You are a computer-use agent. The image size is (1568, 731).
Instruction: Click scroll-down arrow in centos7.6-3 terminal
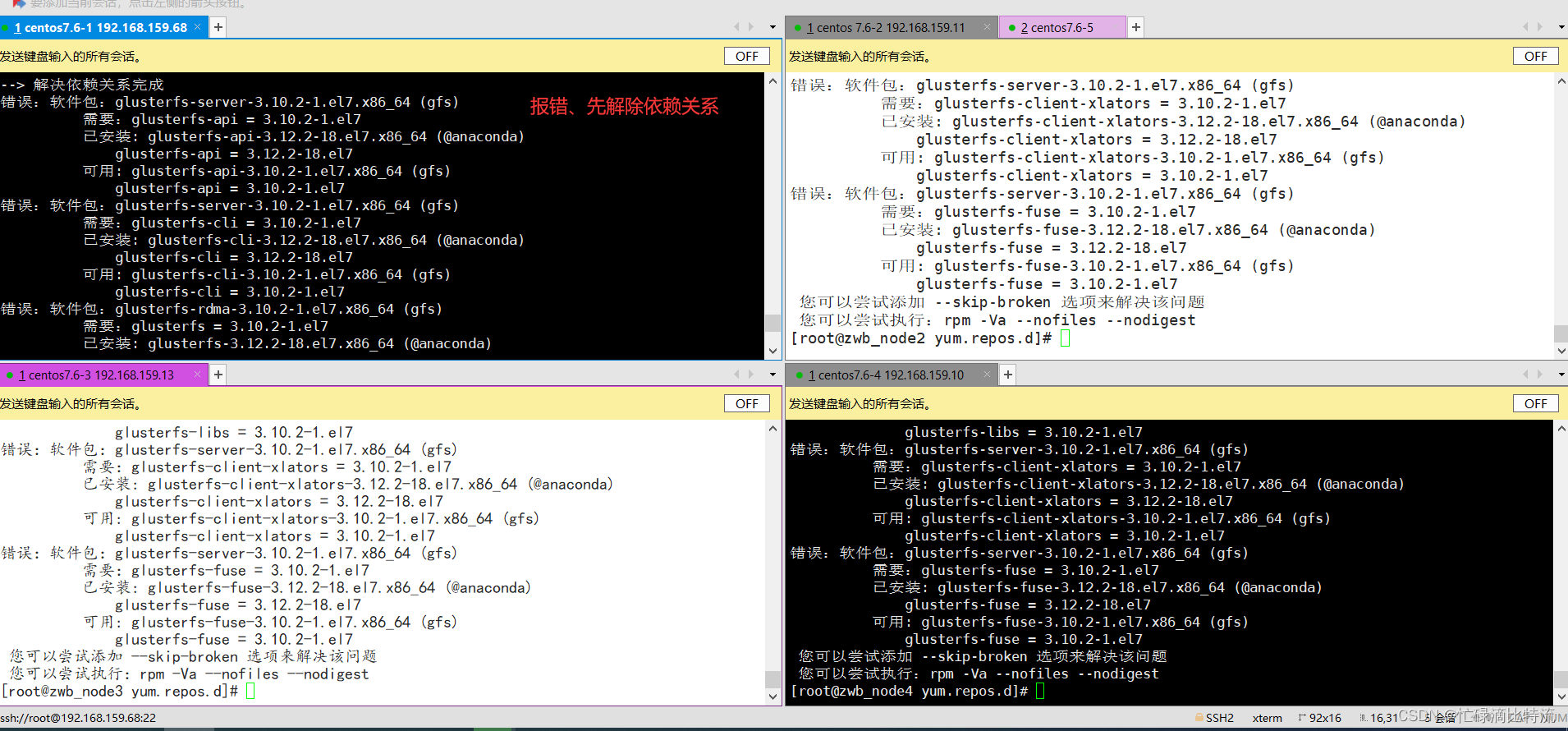pos(773,697)
